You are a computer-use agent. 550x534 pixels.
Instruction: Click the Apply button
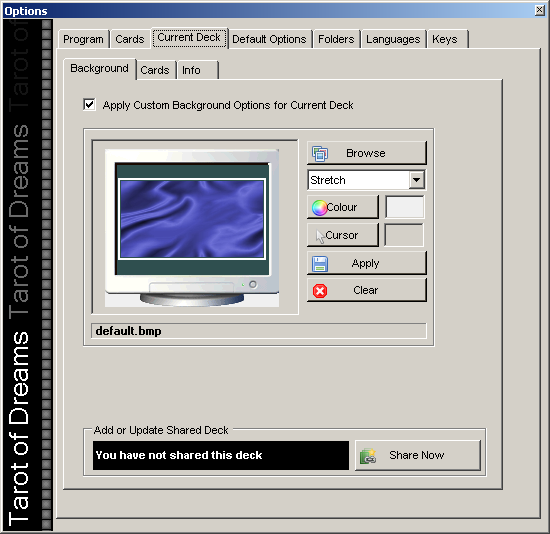pyautogui.click(x=367, y=263)
